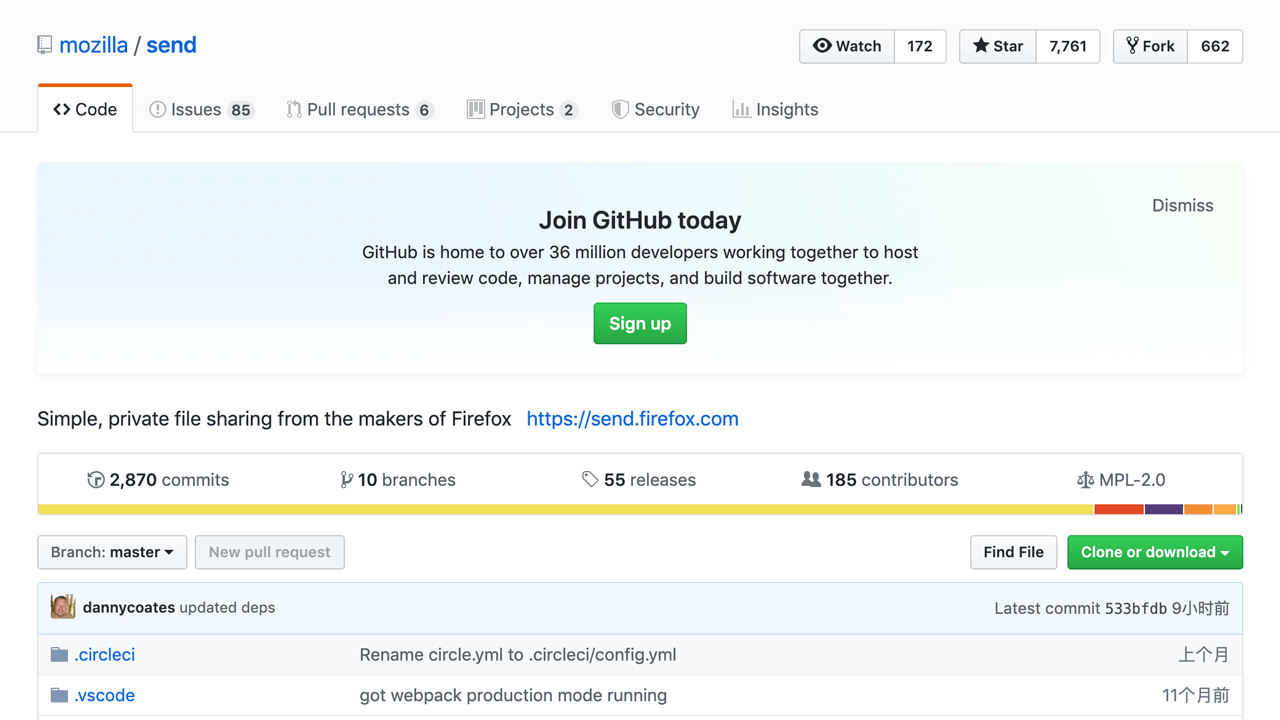Open the Branch: master dropdown
The image size is (1280, 720).
pos(112,552)
